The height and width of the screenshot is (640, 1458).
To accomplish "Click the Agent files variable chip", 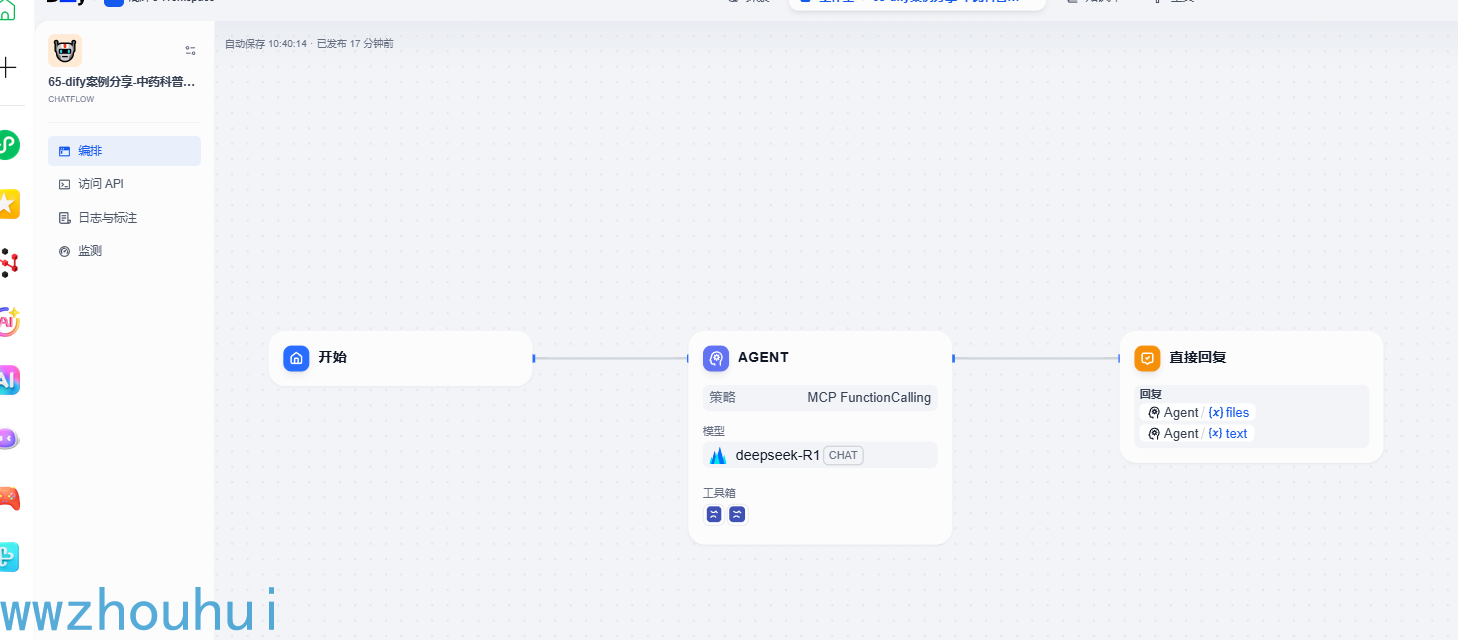I will (x=1197, y=412).
